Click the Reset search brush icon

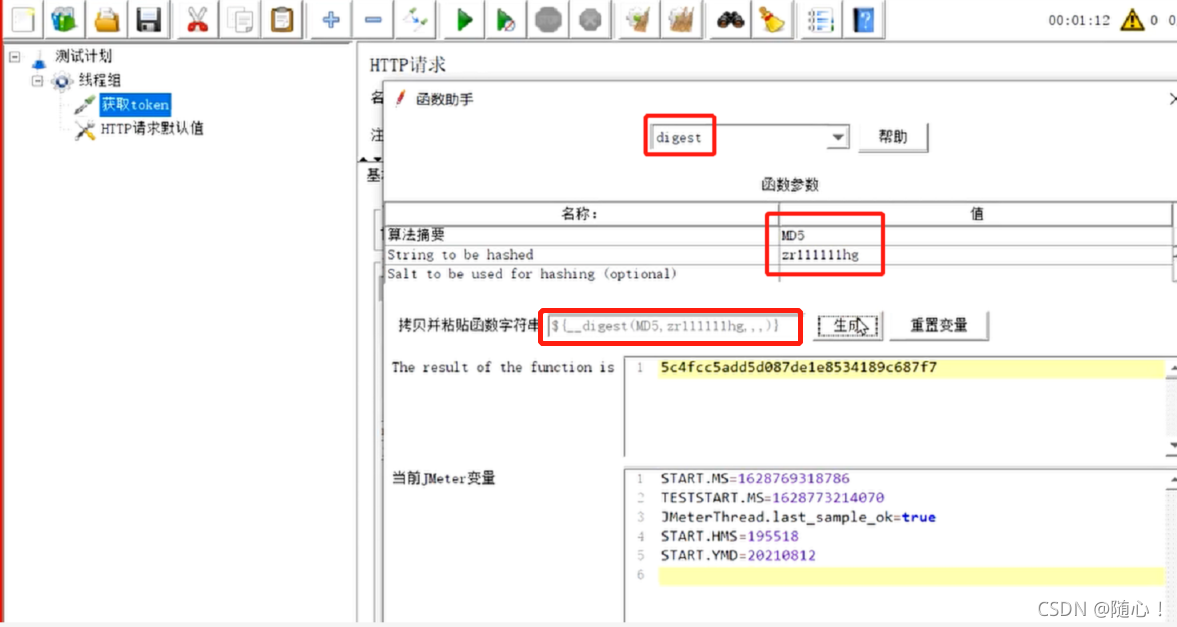(772, 19)
